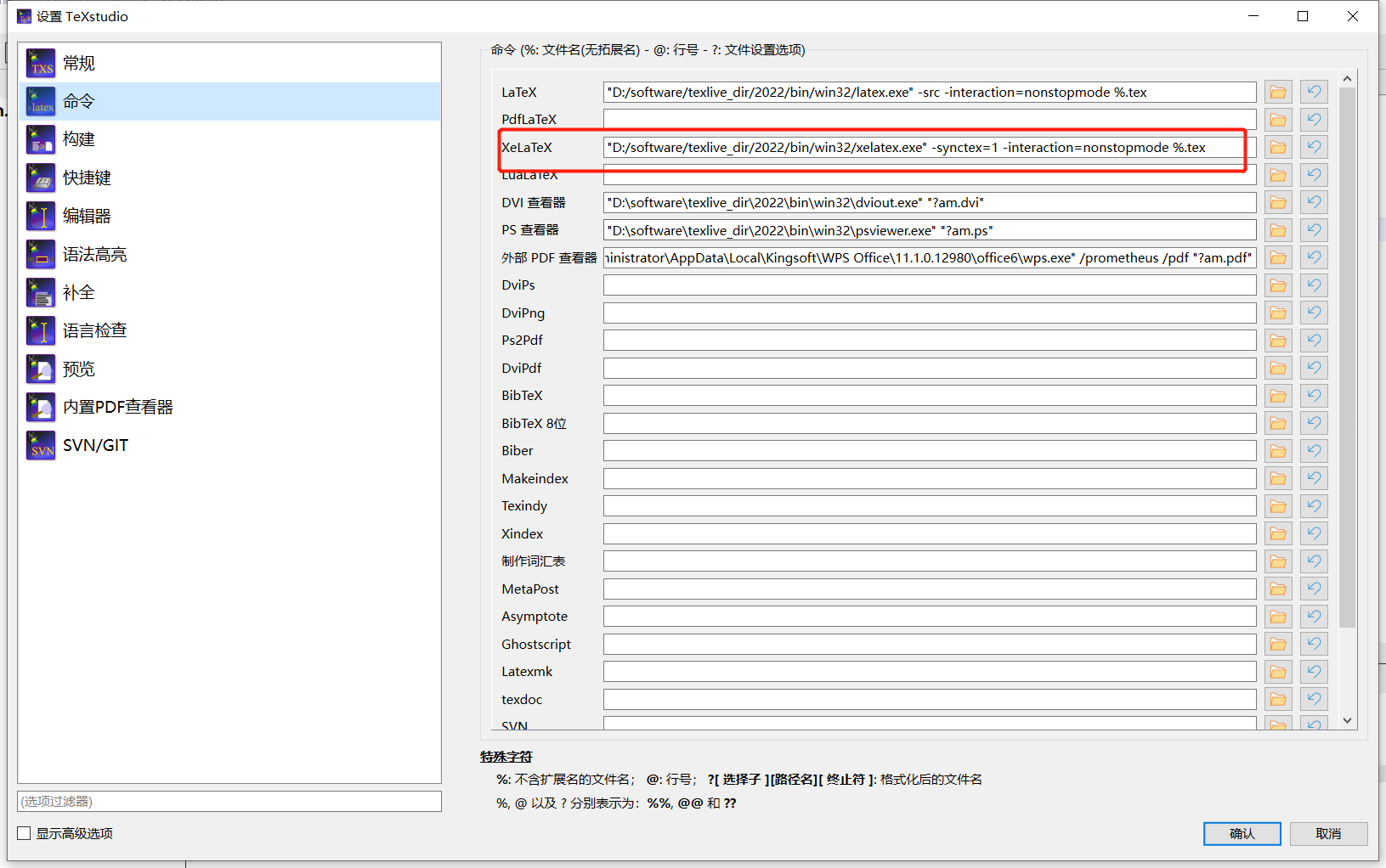The image size is (1386, 868).
Task: Open the 常规 (General) settings category
Action: click(x=229, y=64)
